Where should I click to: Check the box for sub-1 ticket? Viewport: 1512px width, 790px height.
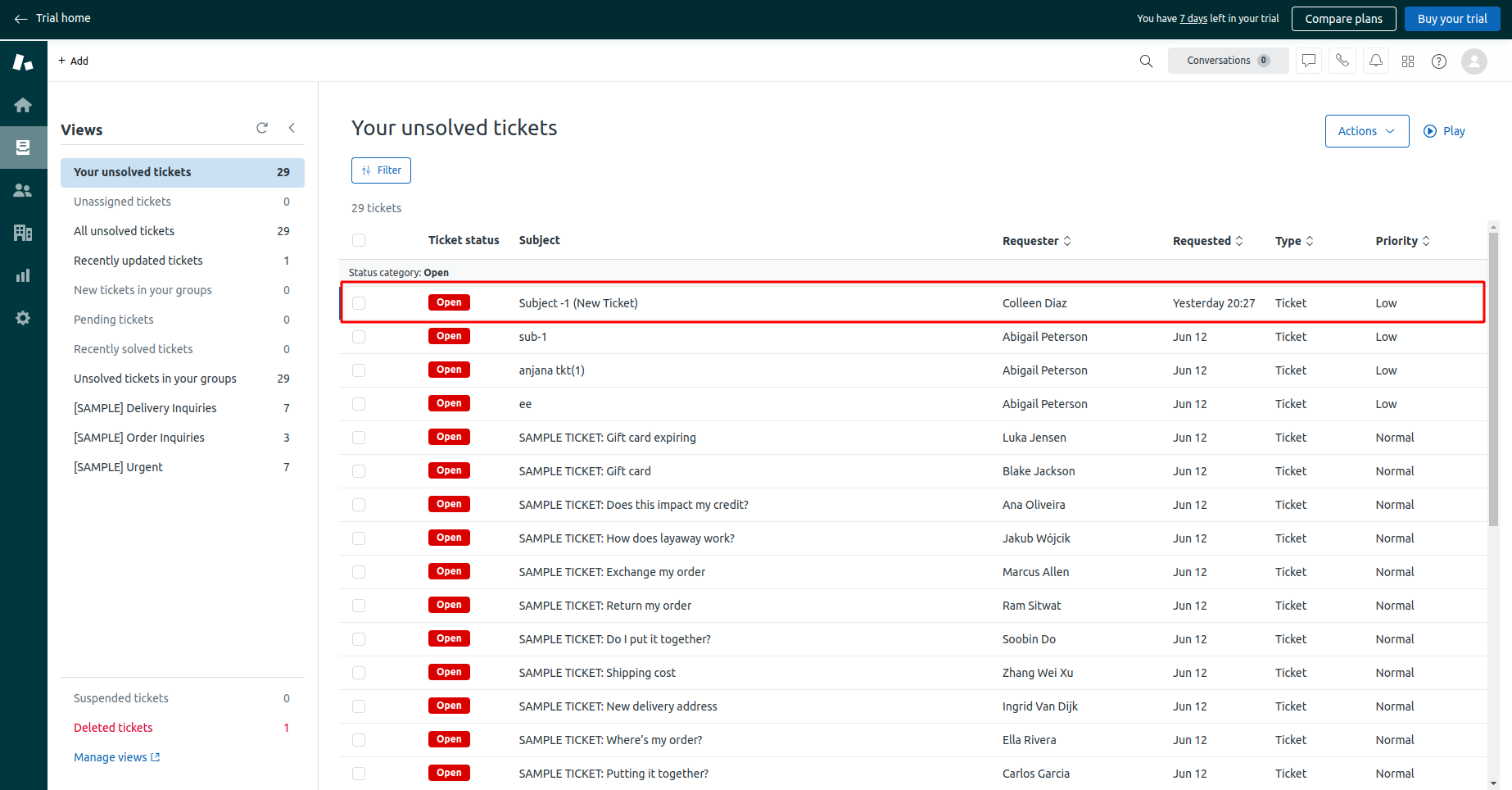tap(359, 337)
